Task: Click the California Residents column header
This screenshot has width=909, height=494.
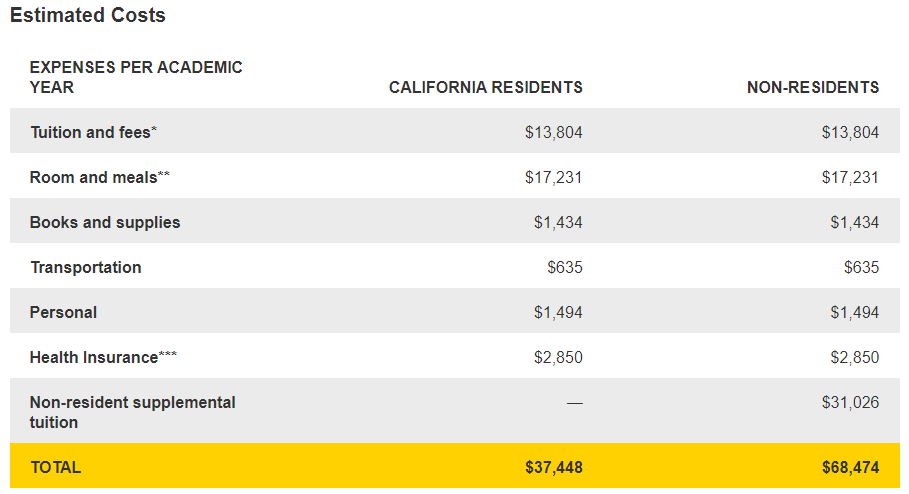Action: pyautogui.click(x=485, y=87)
